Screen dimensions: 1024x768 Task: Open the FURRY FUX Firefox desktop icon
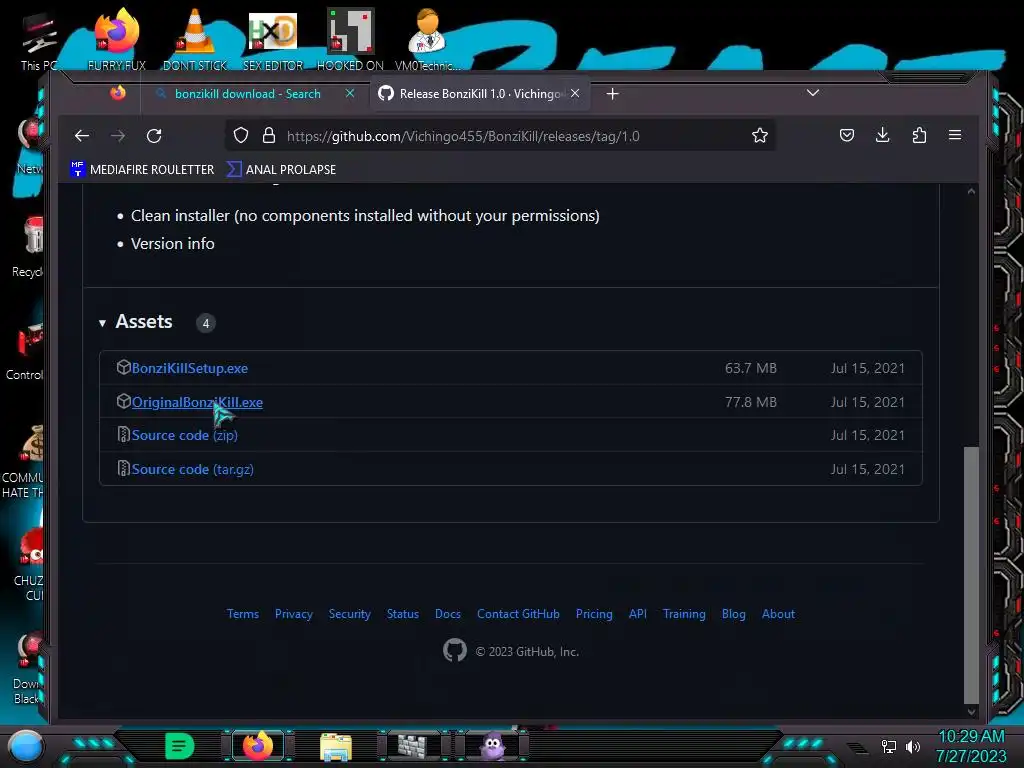click(117, 39)
